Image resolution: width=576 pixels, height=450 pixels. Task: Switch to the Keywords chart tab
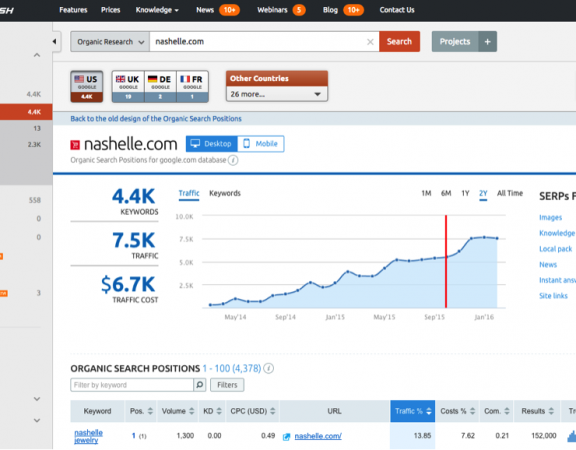(x=225, y=193)
